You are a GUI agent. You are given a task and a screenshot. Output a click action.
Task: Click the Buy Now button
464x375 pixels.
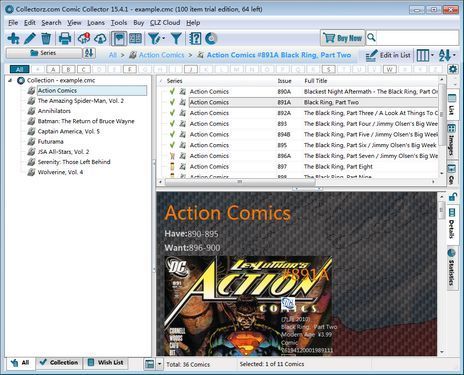coord(342,38)
